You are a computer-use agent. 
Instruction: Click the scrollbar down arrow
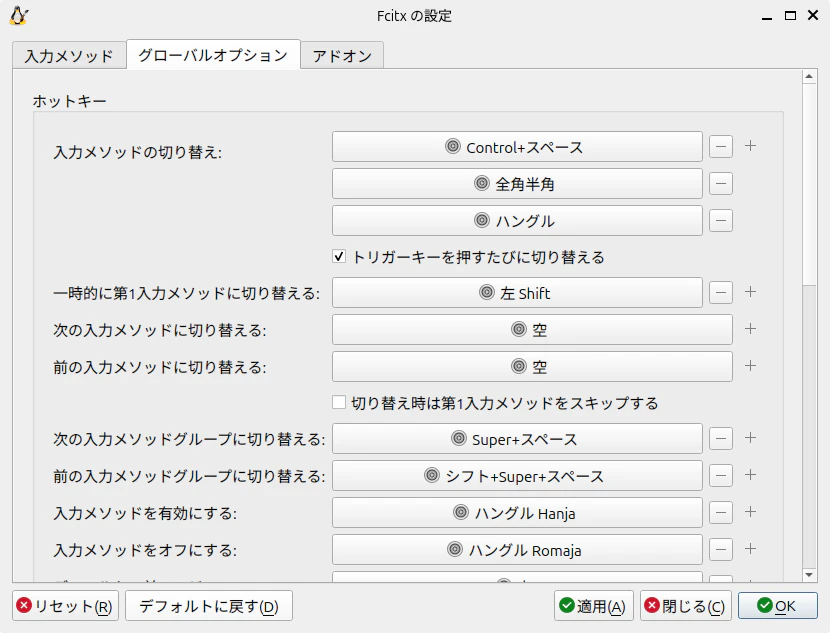pos(809,575)
